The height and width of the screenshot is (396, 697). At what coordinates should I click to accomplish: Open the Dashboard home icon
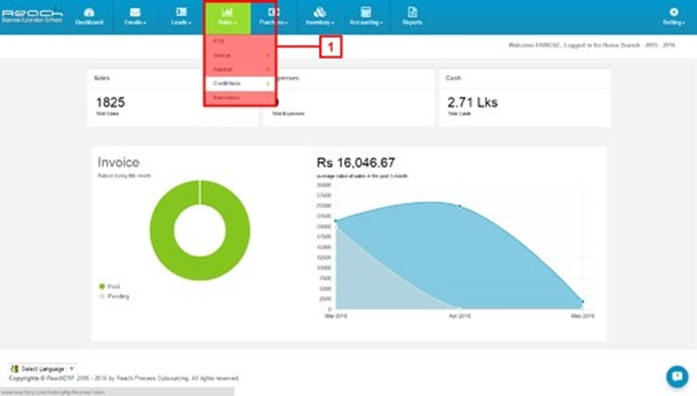[x=89, y=12]
